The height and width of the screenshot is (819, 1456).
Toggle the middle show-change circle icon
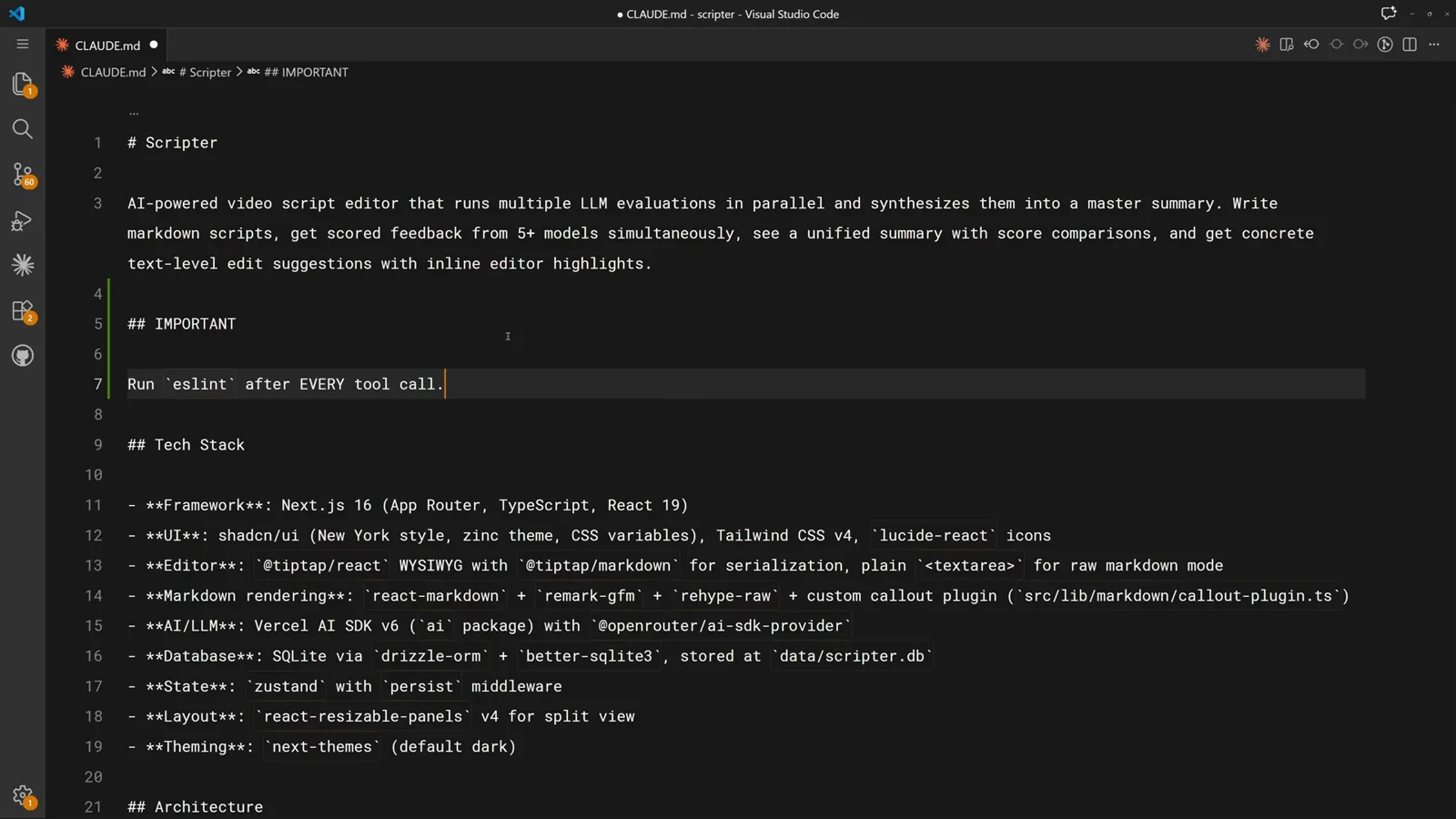coord(1336,45)
